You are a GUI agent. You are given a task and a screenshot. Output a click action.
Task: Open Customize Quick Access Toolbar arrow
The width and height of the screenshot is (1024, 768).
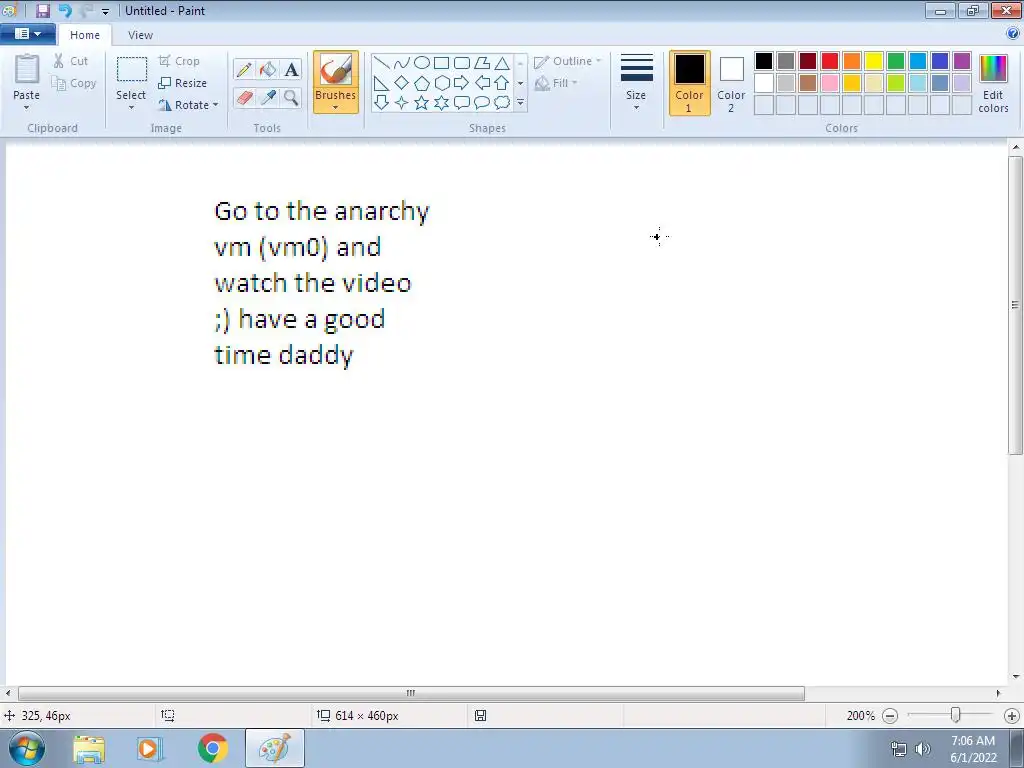(105, 11)
